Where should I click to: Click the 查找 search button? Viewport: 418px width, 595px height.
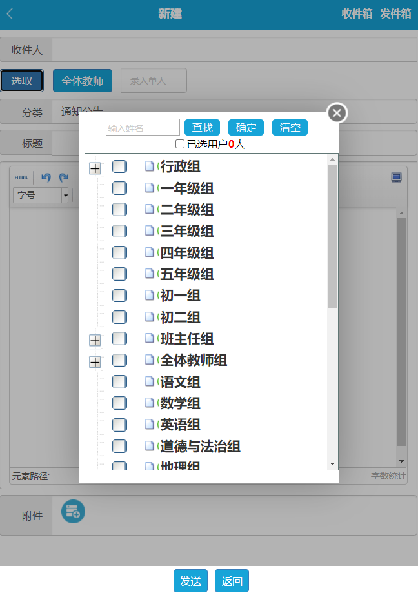(x=202, y=128)
